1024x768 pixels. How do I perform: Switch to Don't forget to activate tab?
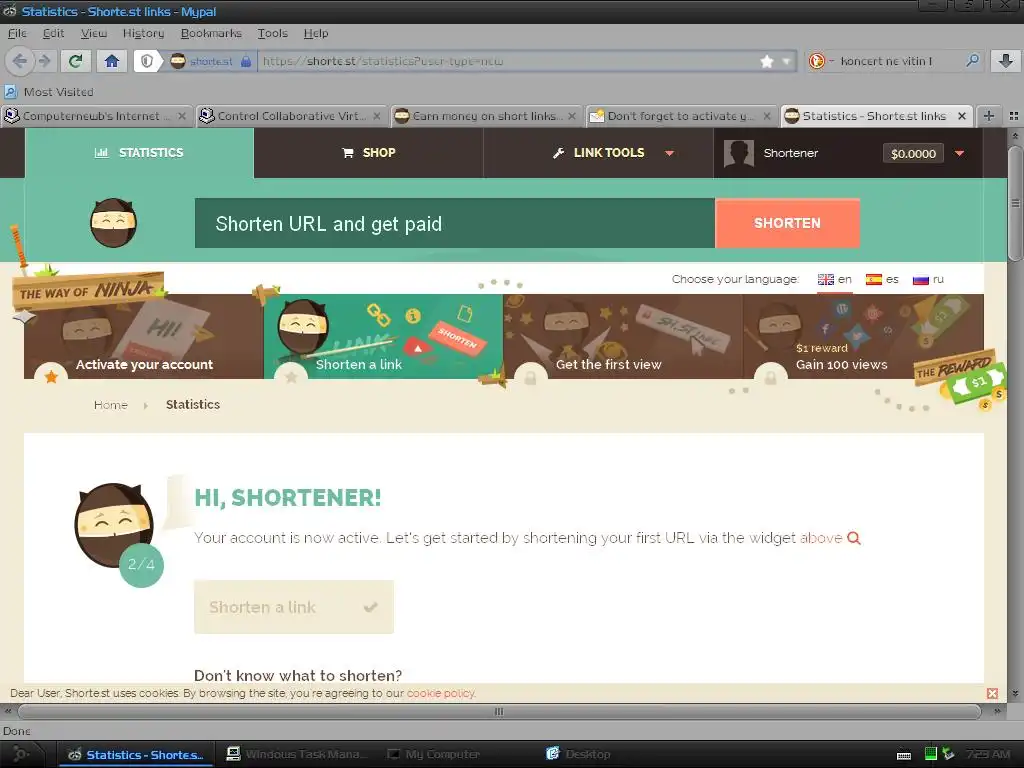tap(680, 116)
